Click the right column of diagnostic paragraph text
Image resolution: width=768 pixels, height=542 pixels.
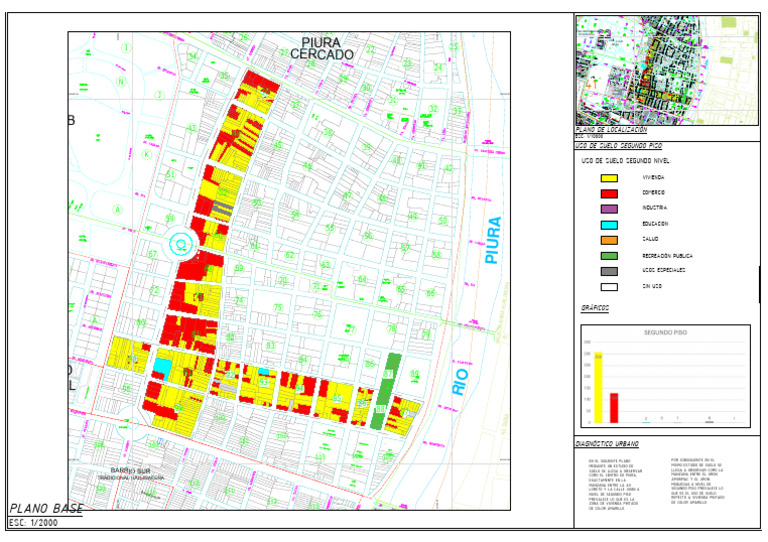click(697, 481)
